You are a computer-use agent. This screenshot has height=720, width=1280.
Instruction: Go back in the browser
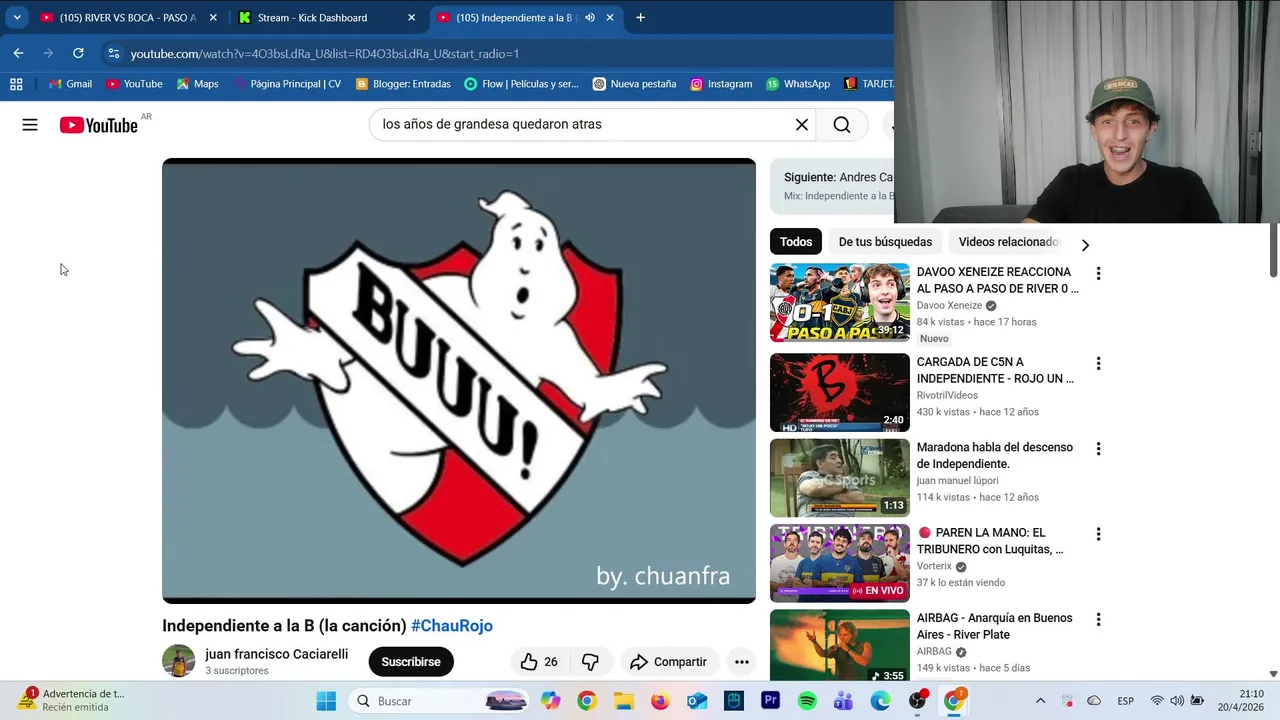click(x=18, y=53)
